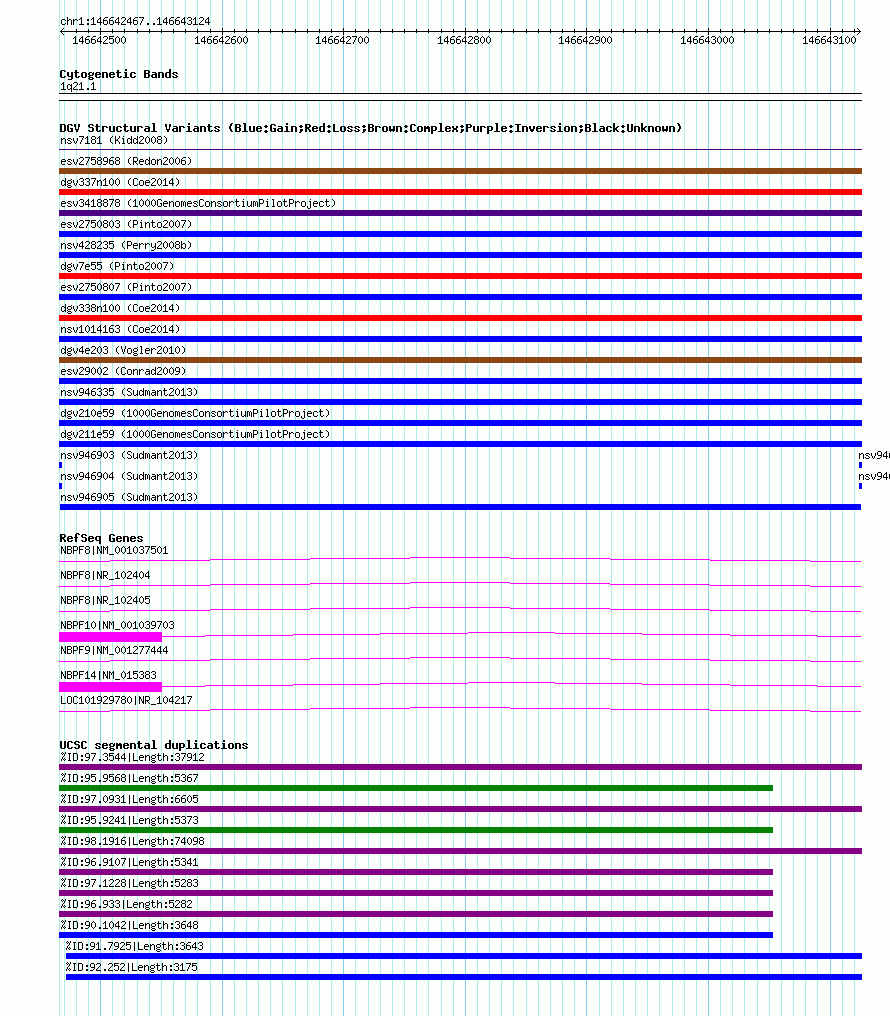Open variant dgv338n100 (Coe2014)
Screen dimensions: 890x1016
[120, 308]
